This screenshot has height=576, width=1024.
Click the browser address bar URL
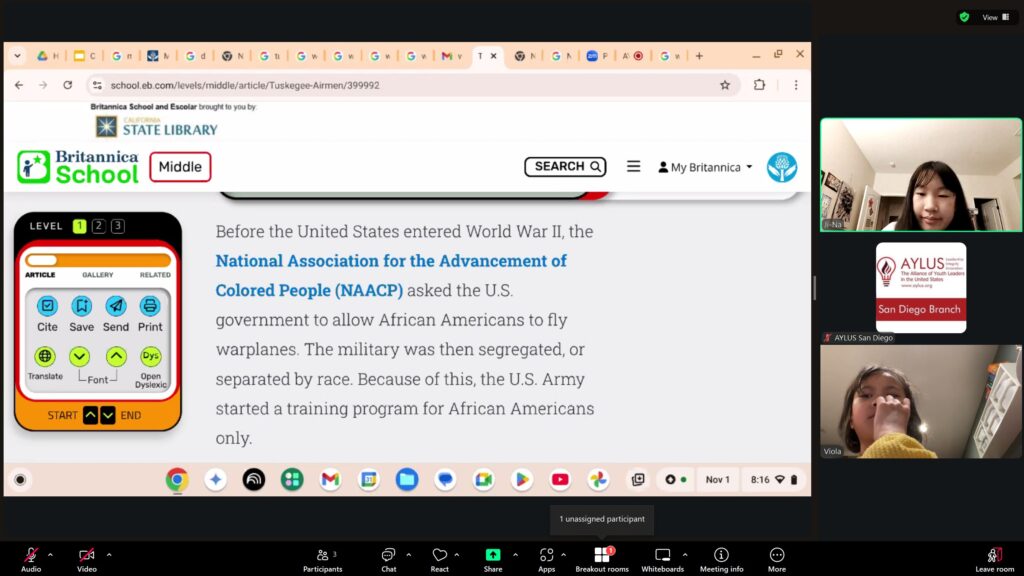coord(245,86)
